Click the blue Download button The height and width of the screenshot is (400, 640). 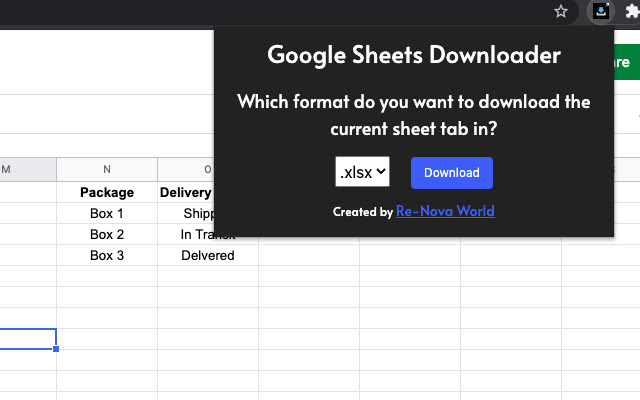click(452, 173)
